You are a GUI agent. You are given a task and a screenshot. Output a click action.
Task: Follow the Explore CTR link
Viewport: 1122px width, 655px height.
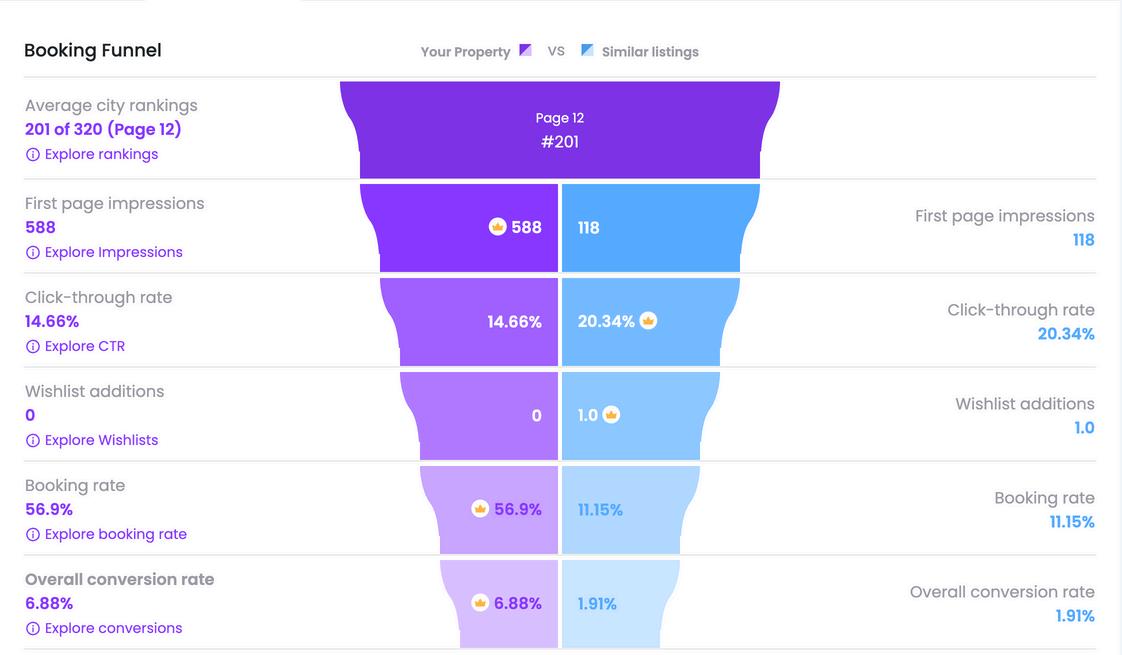point(84,346)
